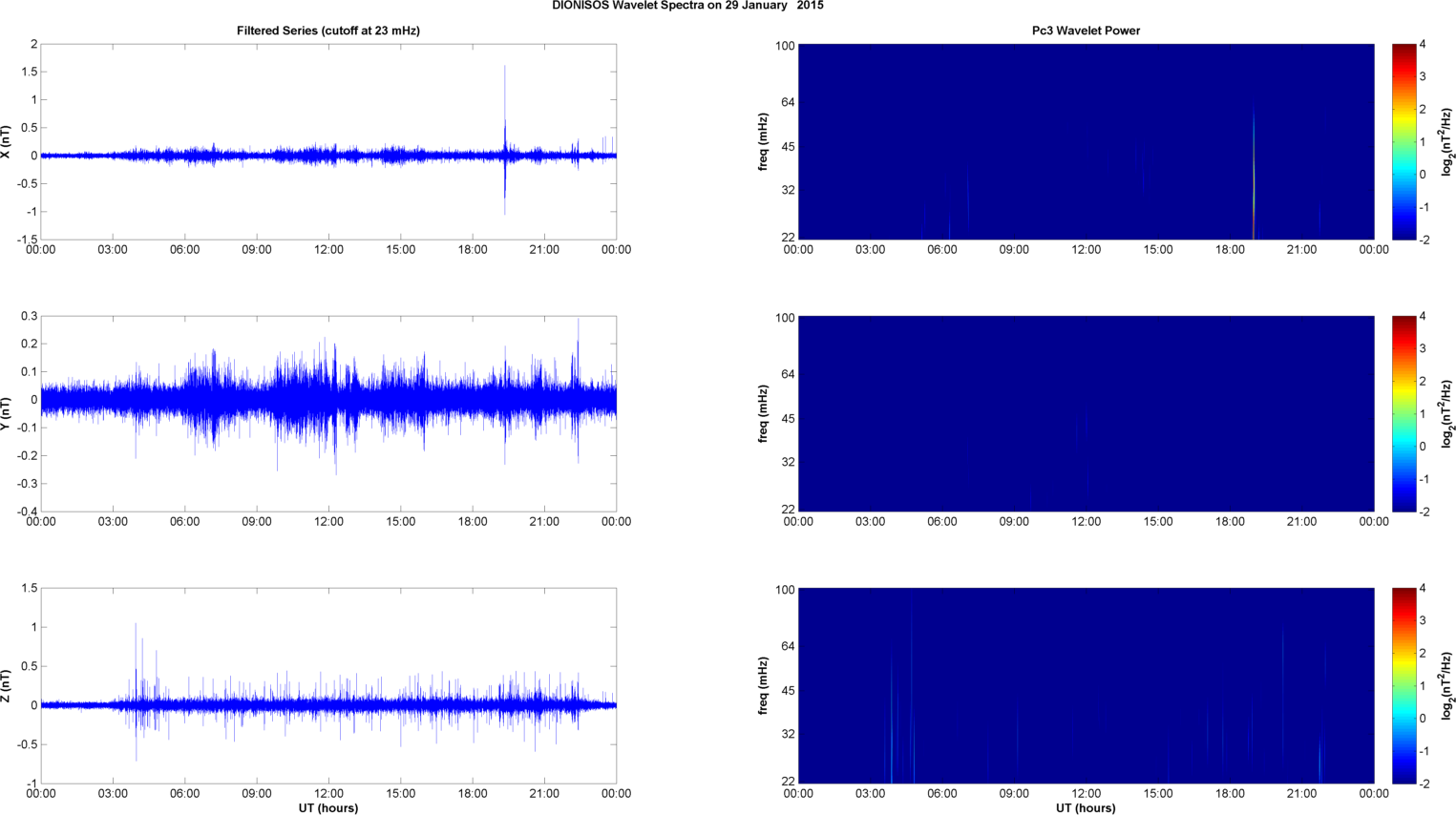
Task: Click the 'X (nT)' axis label
Action: (7, 141)
